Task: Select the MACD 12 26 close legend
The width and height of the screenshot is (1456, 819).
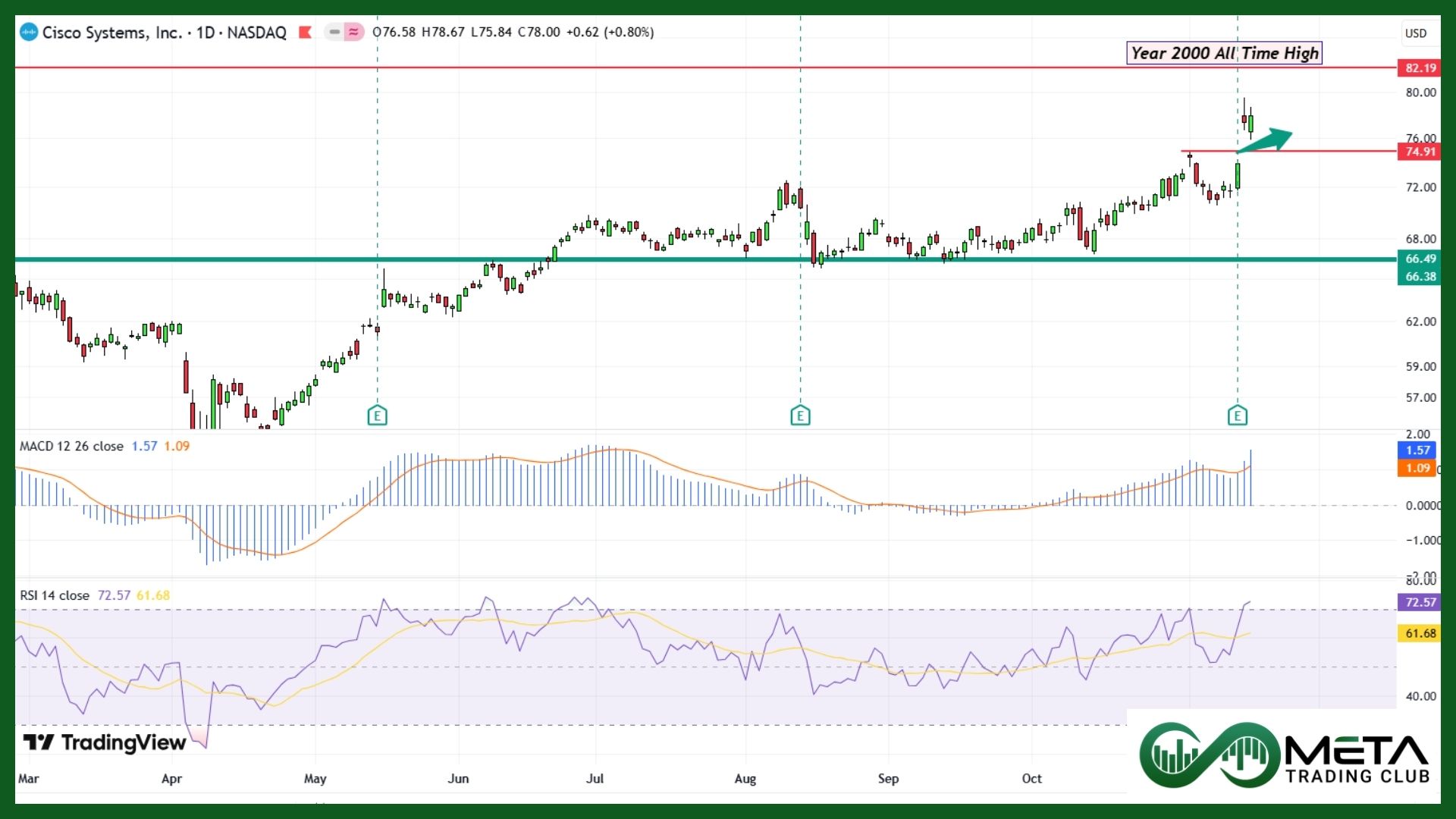Action: pyautogui.click(x=71, y=446)
